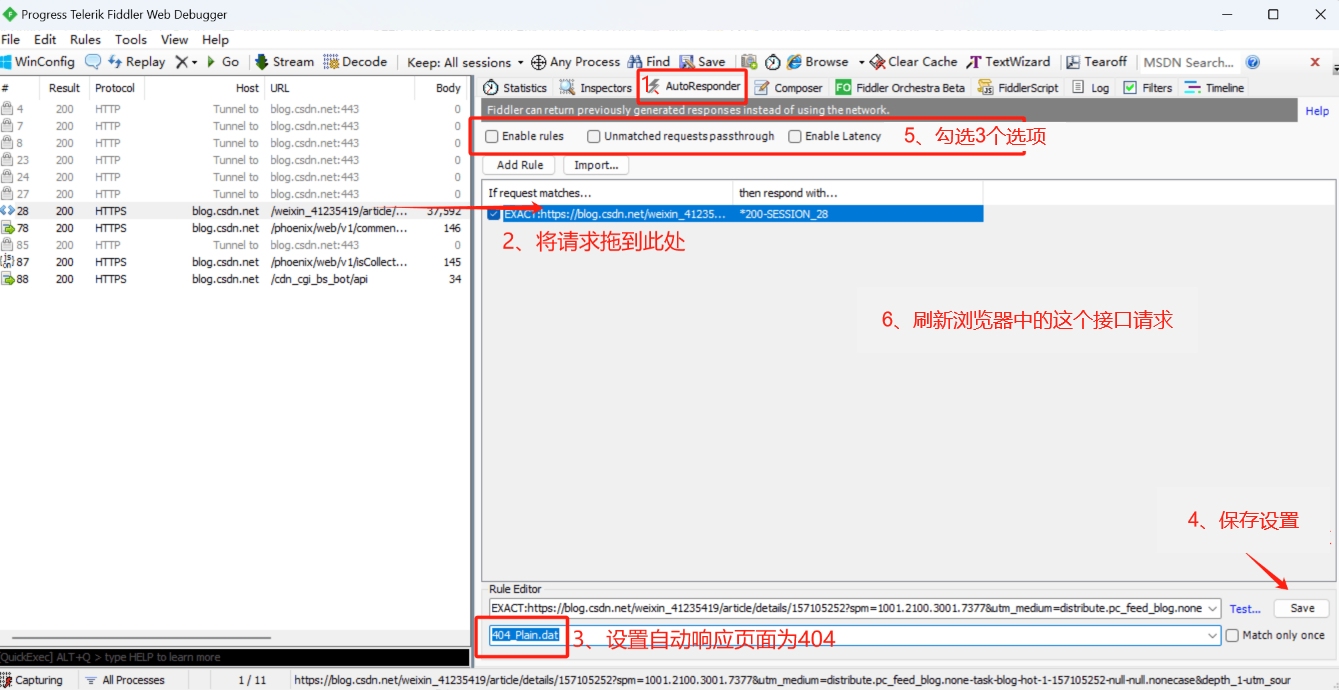Toggle Stream mode in toolbar
This screenshot has height=690, width=1339.
(285, 62)
